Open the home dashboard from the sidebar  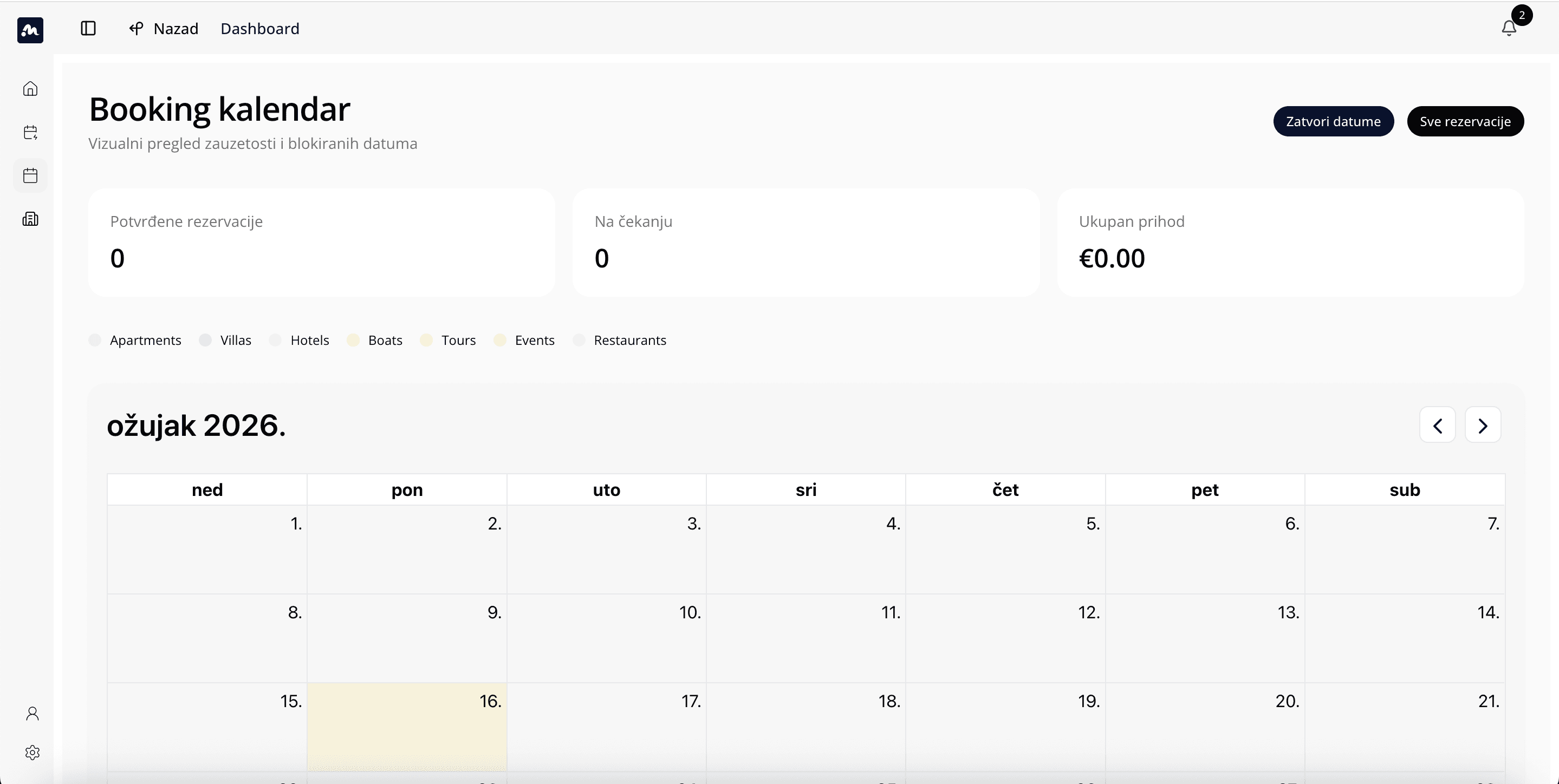(30, 88)
